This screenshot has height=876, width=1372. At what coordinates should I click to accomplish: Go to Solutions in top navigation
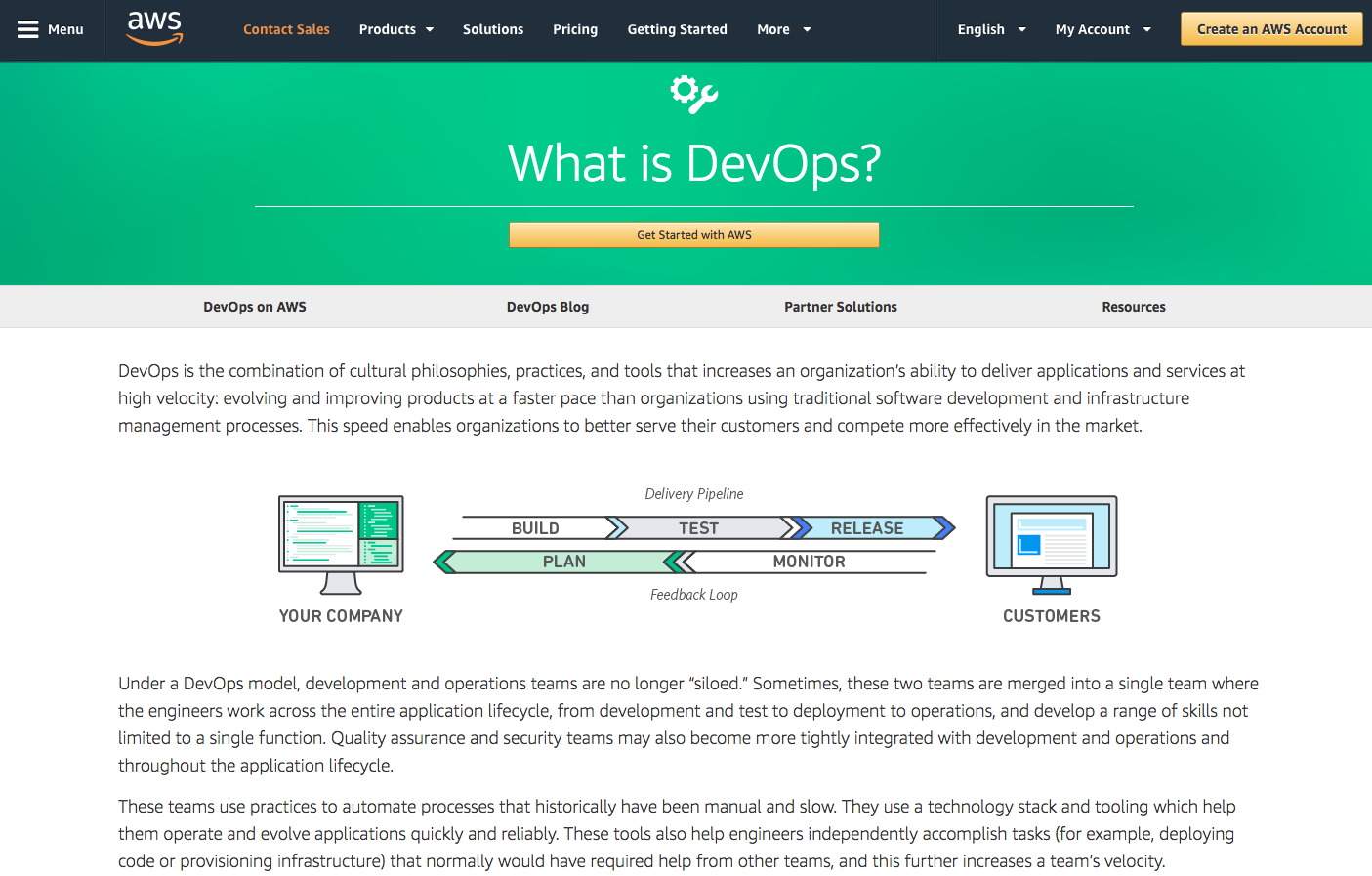pos(493,29)
